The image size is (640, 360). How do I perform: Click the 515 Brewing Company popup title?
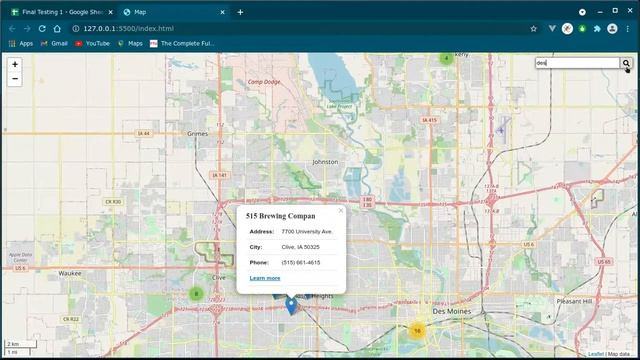click(x=280, y=216)
